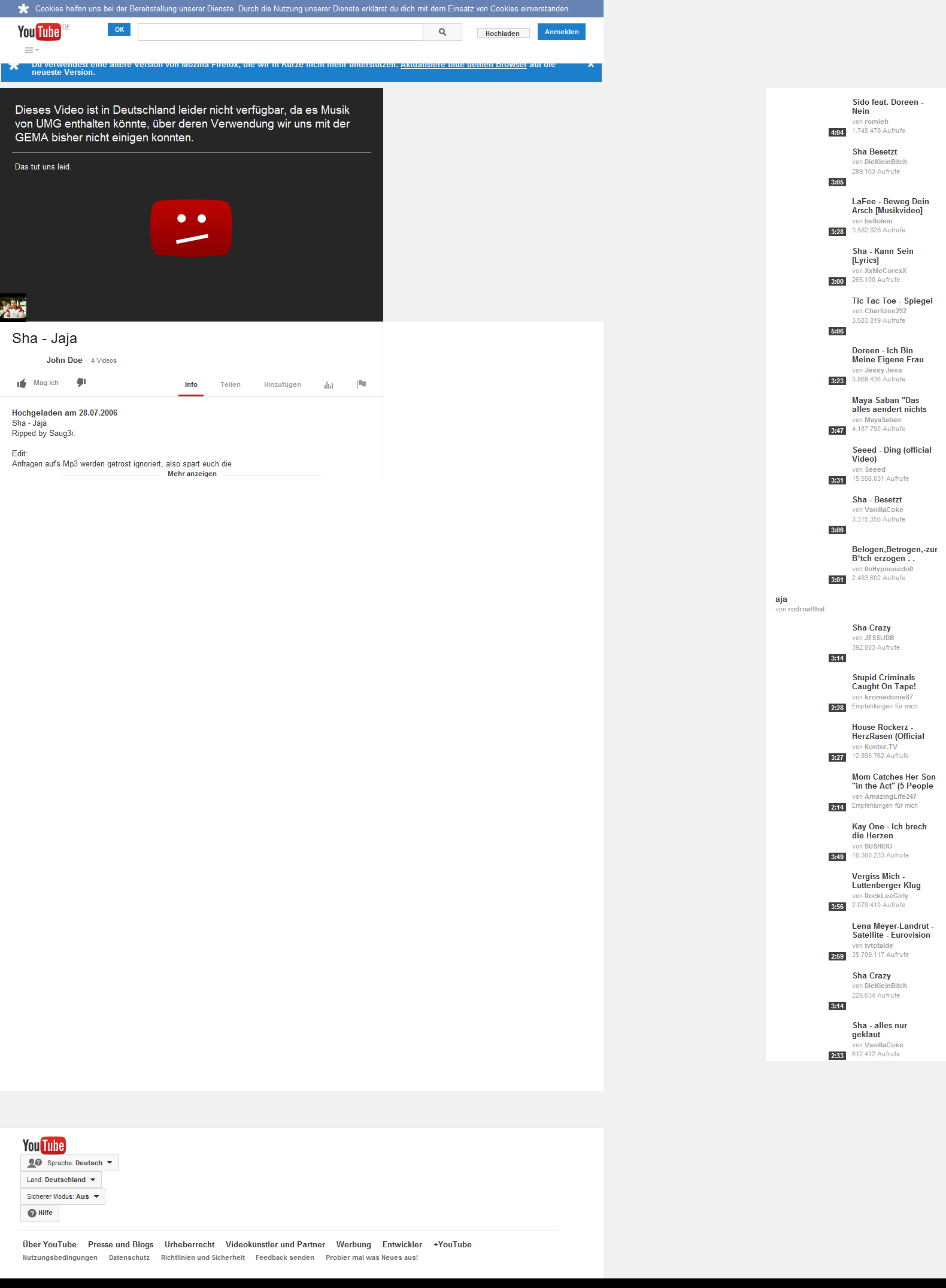Open 'House Rockerz - HerzRasen' video
Image resolution: width=946 pixels, height=1288 pixels.
(x=888, y=732)
